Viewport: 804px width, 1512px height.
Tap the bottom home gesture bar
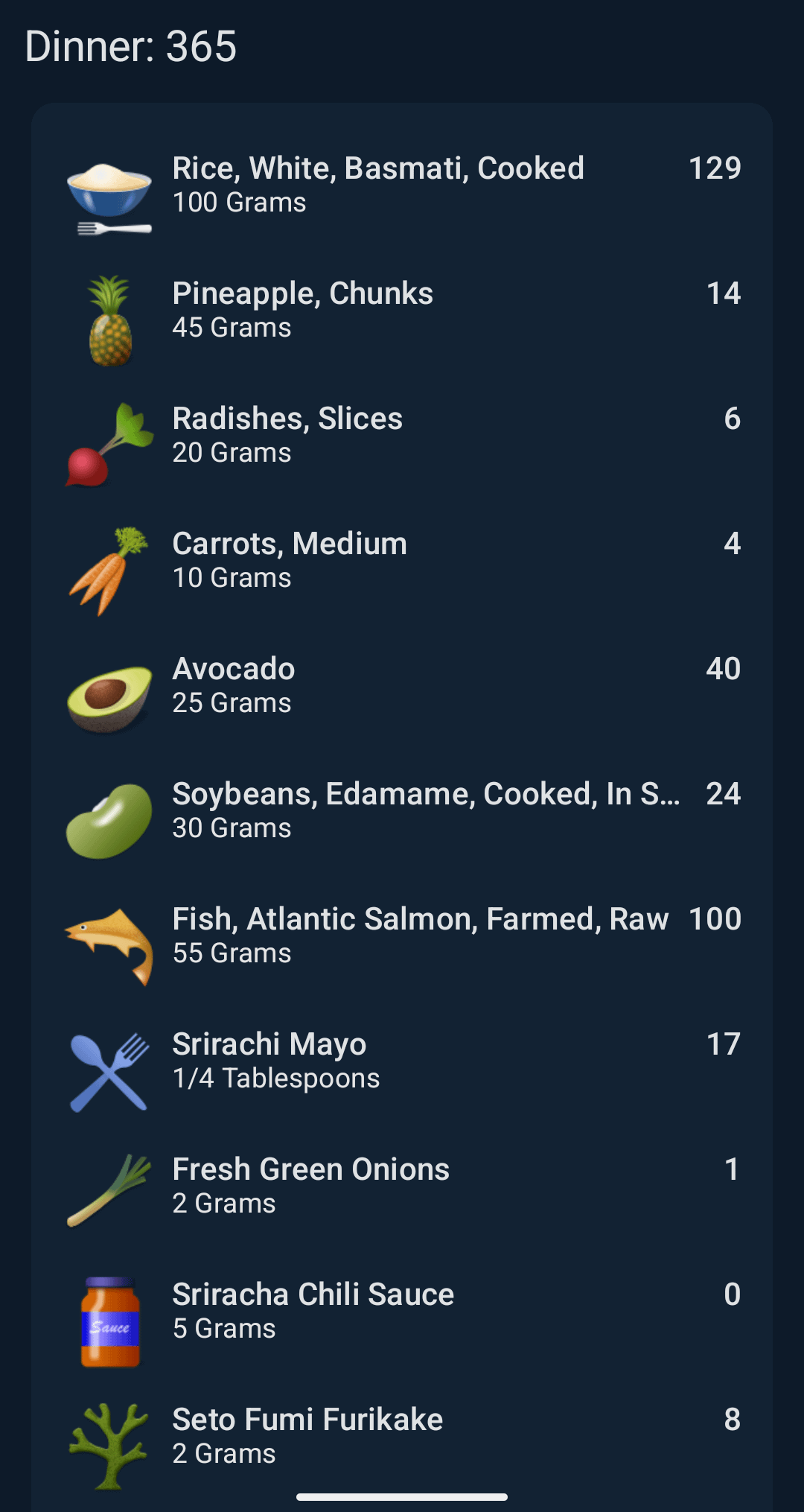[x=402, y=1497]
